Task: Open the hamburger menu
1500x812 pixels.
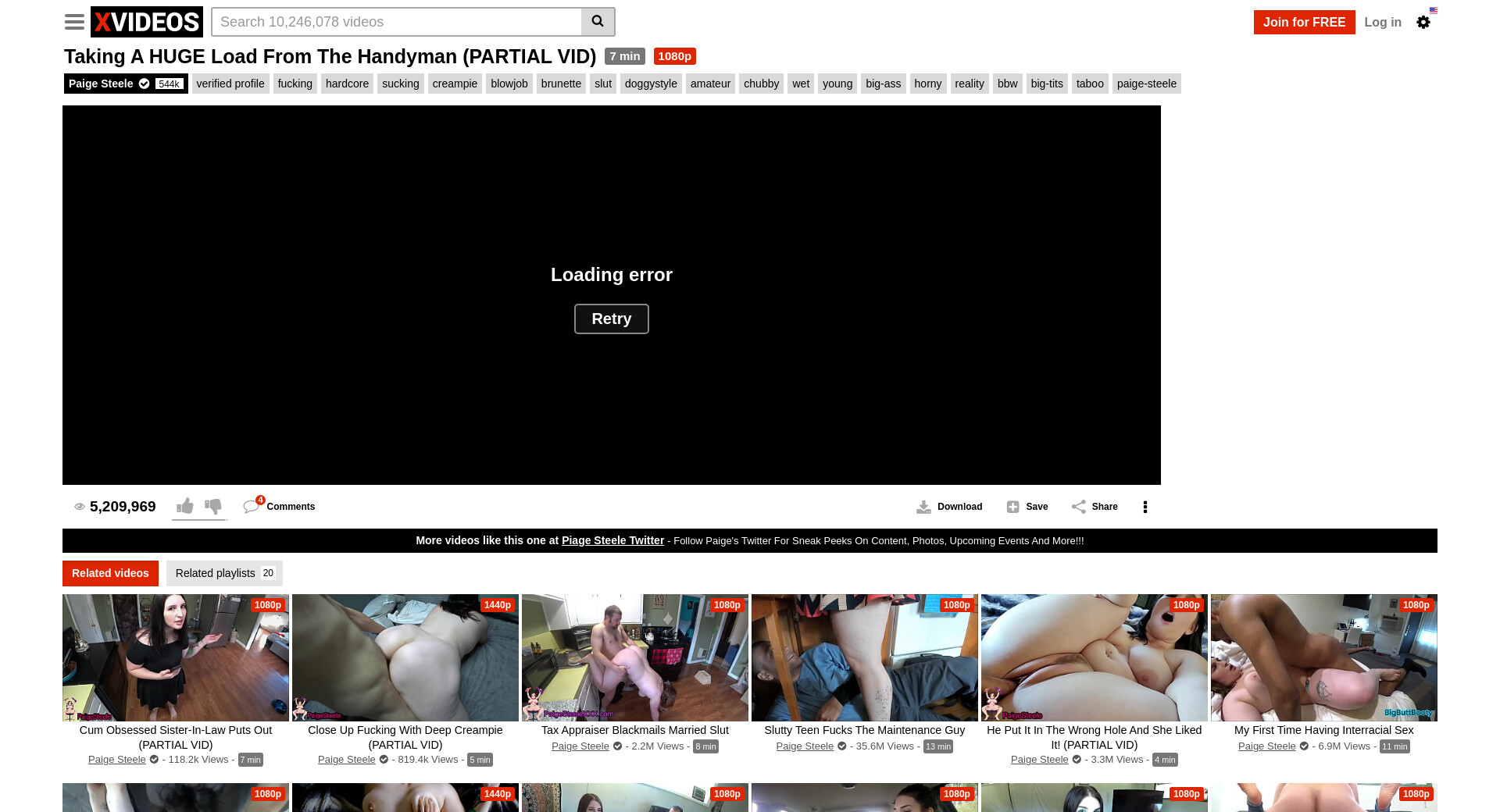Action: (74, 22)
